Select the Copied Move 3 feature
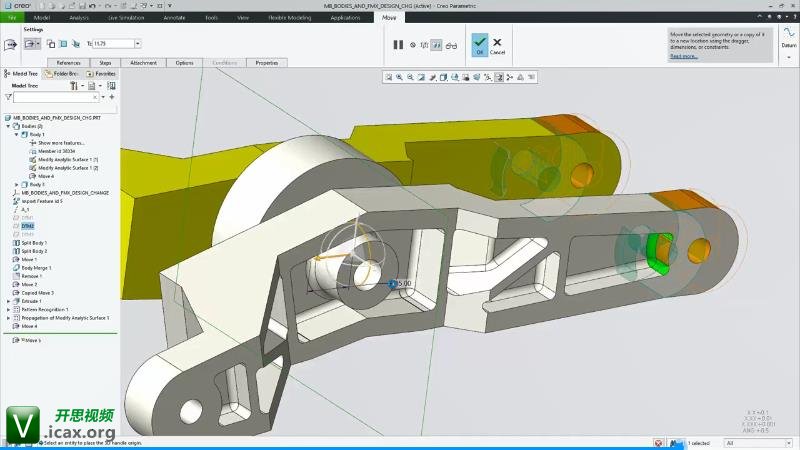Image resolution: width=800 pixels, height=450 pixels. point(39,293)
